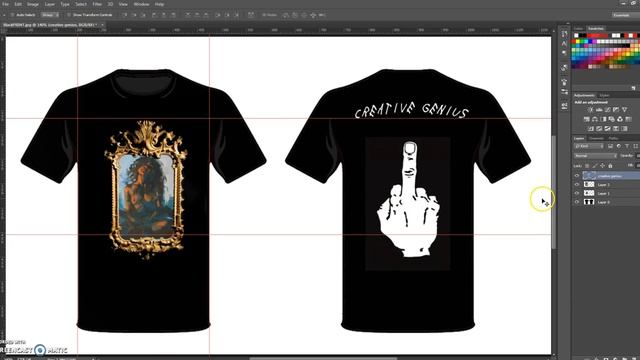The width and height of the screenshot is (640, 360).
Task: Add a Hue/Saturation adjustment
Action: coord(587,119)
